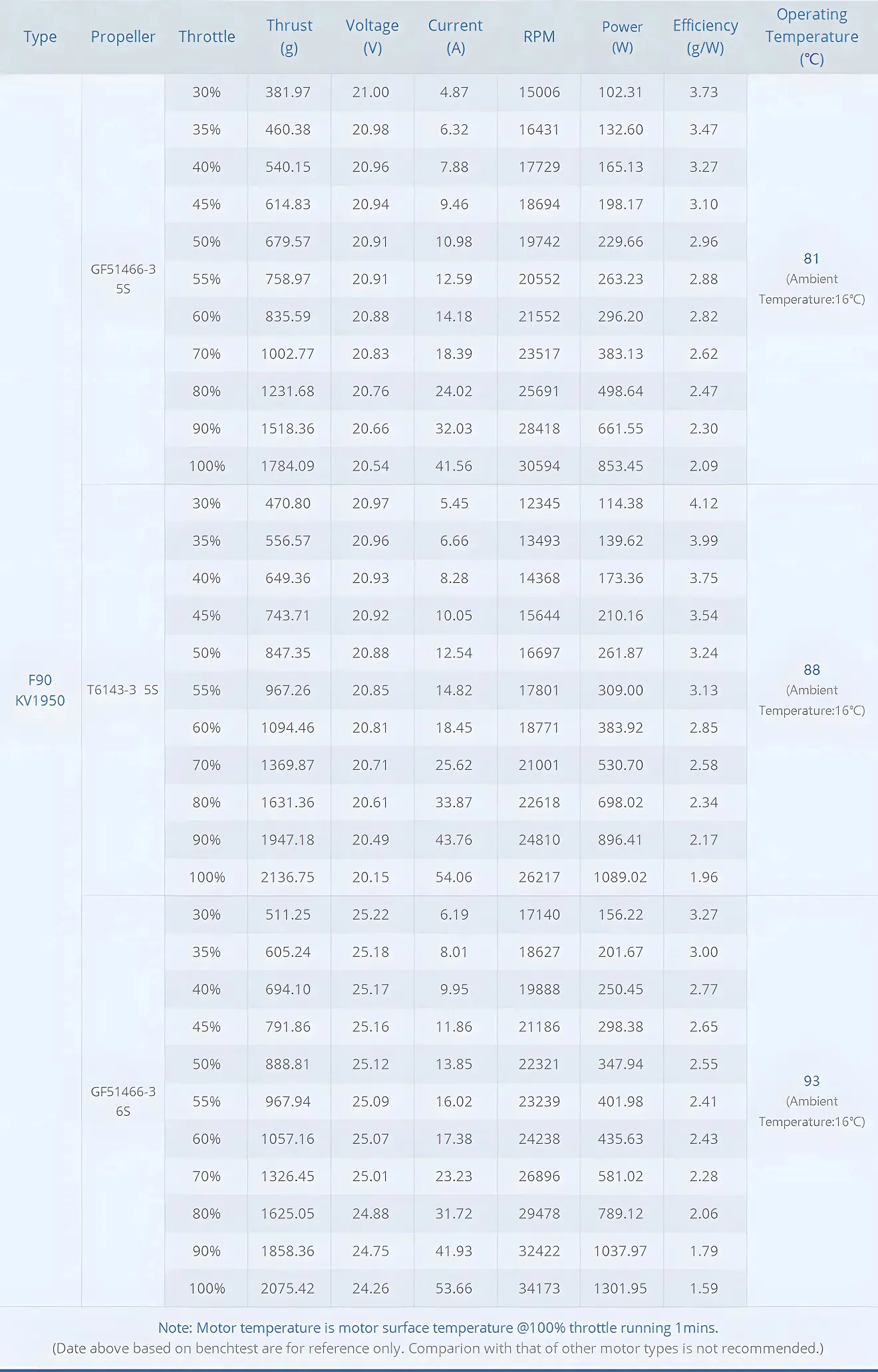Click the 2136.75 thrust value
Viewport: 878px width, 1372px height.
pyautogui.click(x=288, y=877)
